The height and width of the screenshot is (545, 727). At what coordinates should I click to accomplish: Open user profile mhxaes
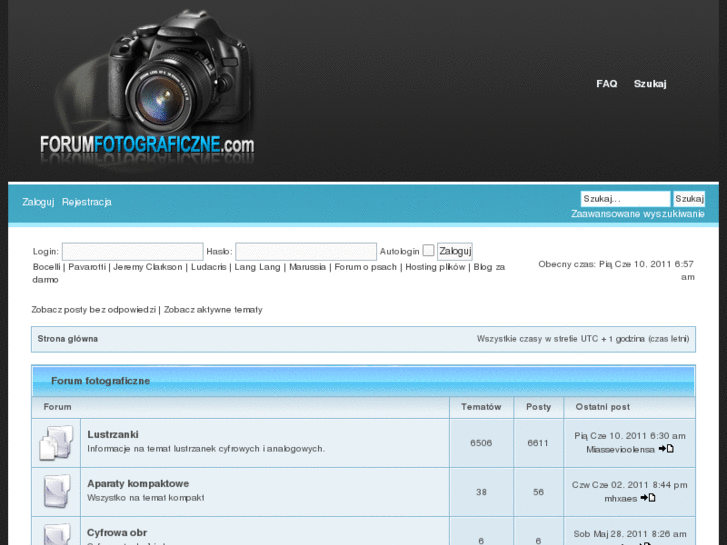pos(620,499)
